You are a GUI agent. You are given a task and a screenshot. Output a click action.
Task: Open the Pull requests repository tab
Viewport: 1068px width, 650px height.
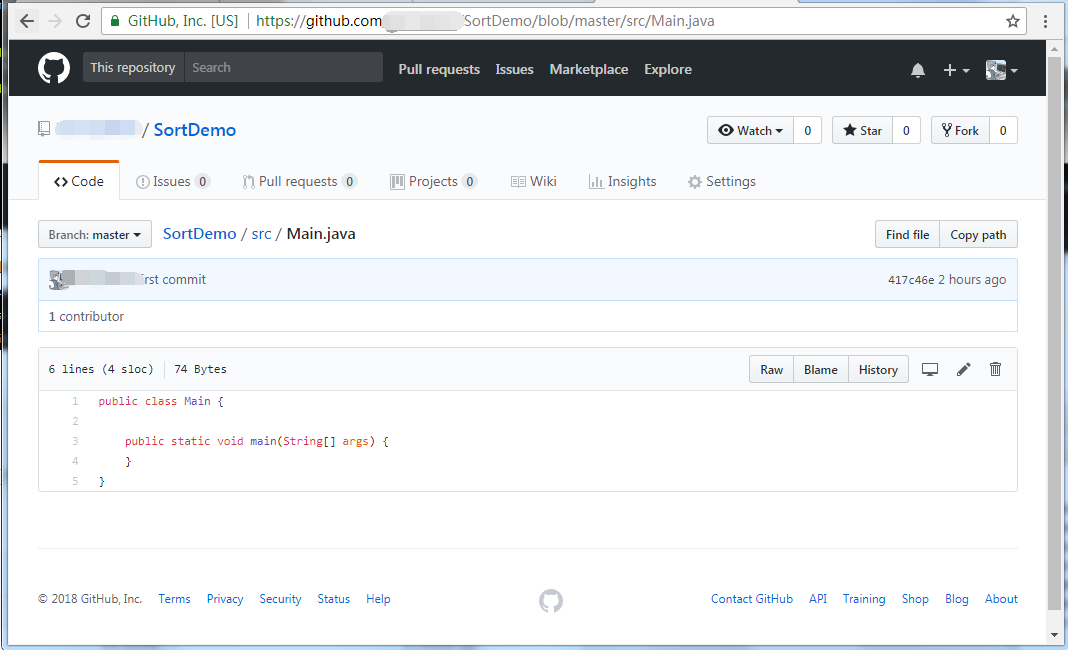pyautogui.click(x=299, y=181)
